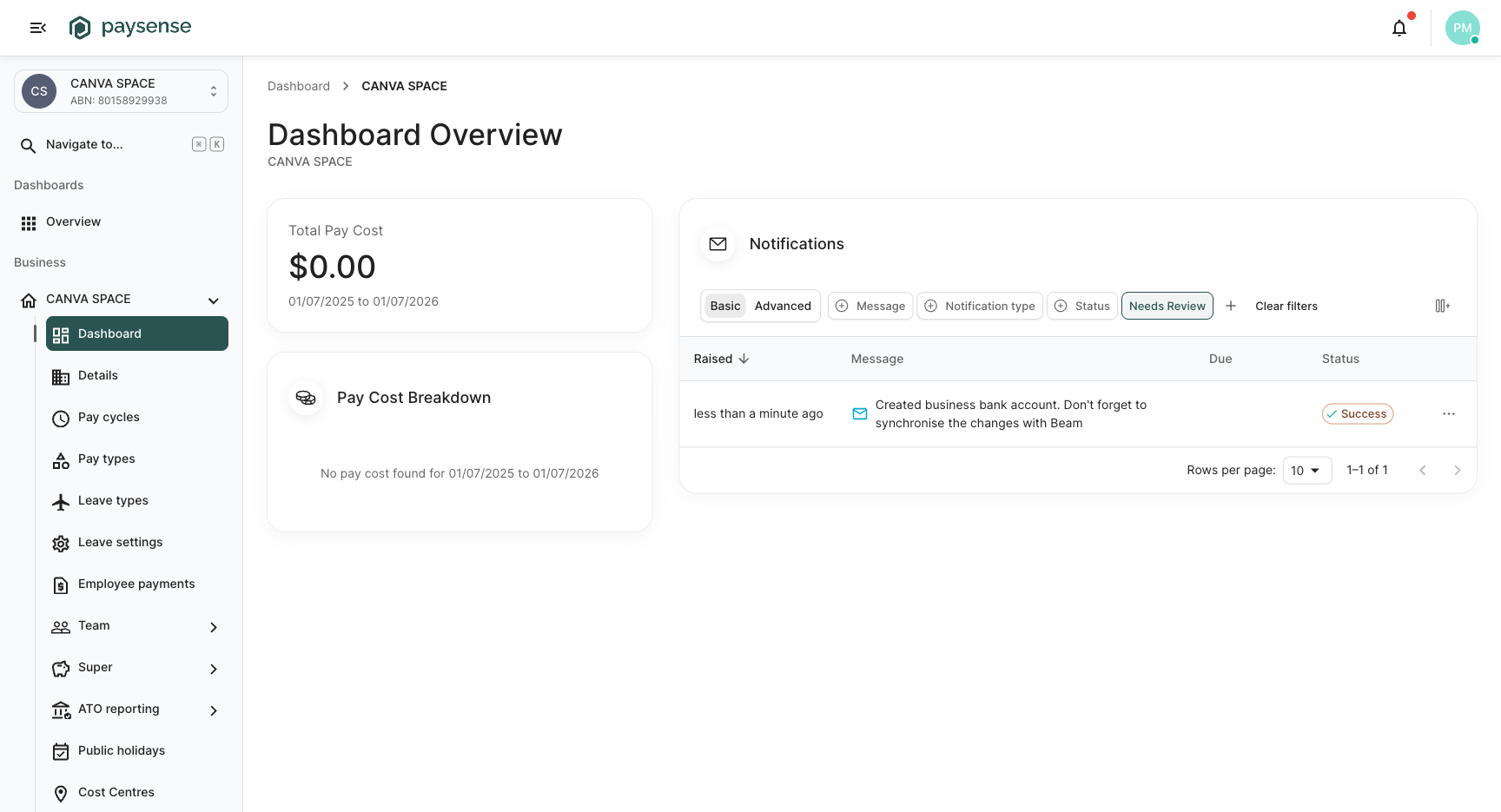Open the Leave settings menu item

click(x=137, y=542)
